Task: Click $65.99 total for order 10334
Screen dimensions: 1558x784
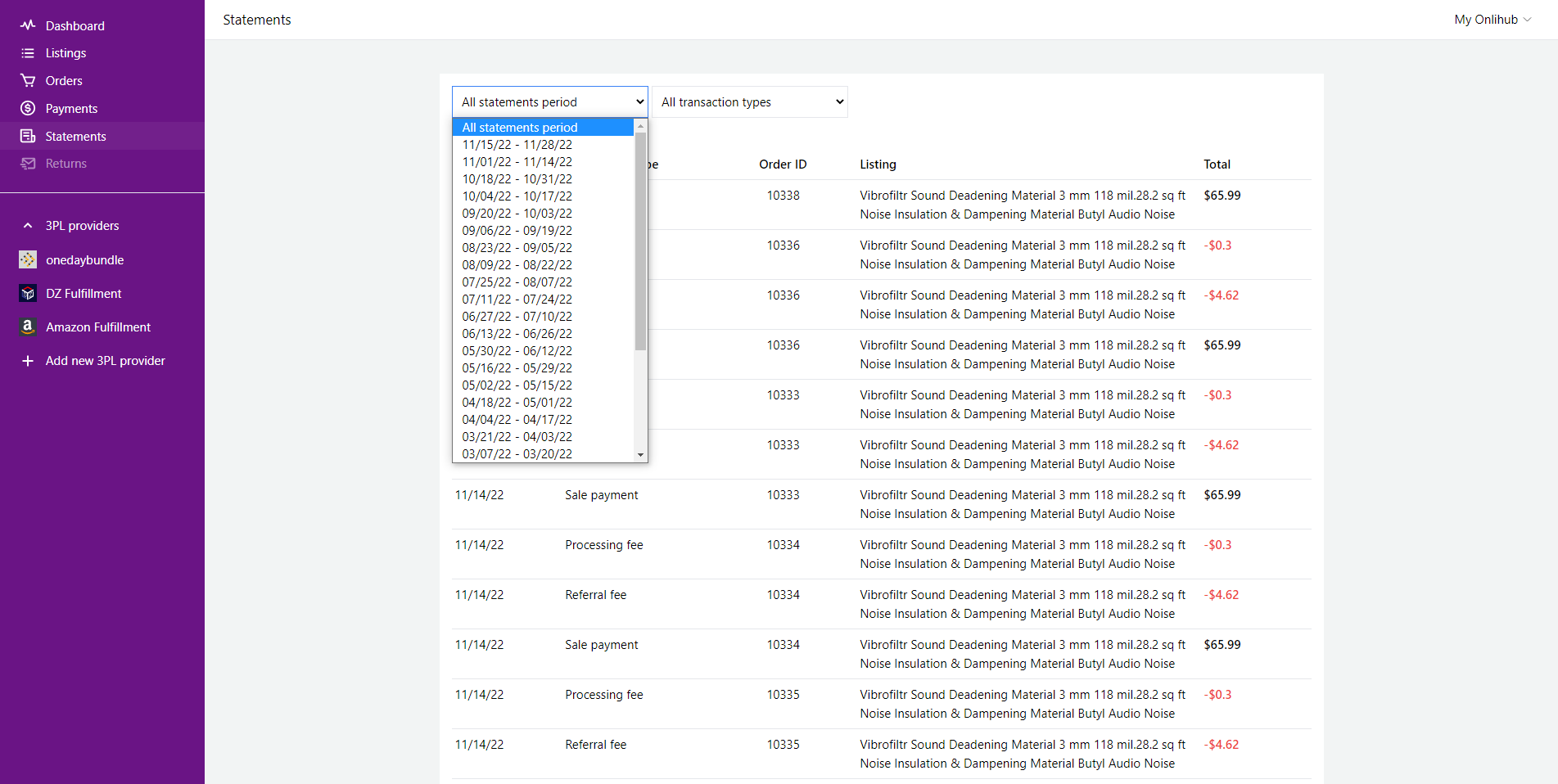Action: click(x=1222, y=645)
